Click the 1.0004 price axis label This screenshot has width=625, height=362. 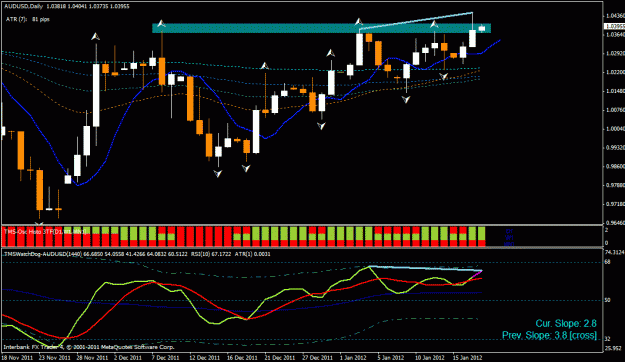point(615,129)
